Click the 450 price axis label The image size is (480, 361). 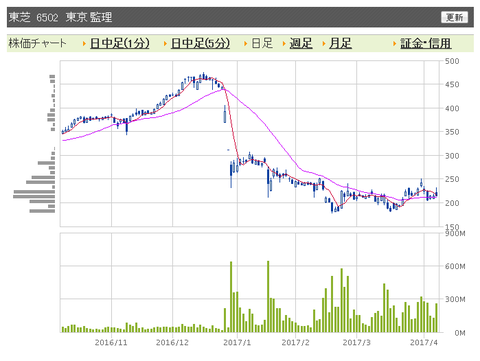(452, 85)
